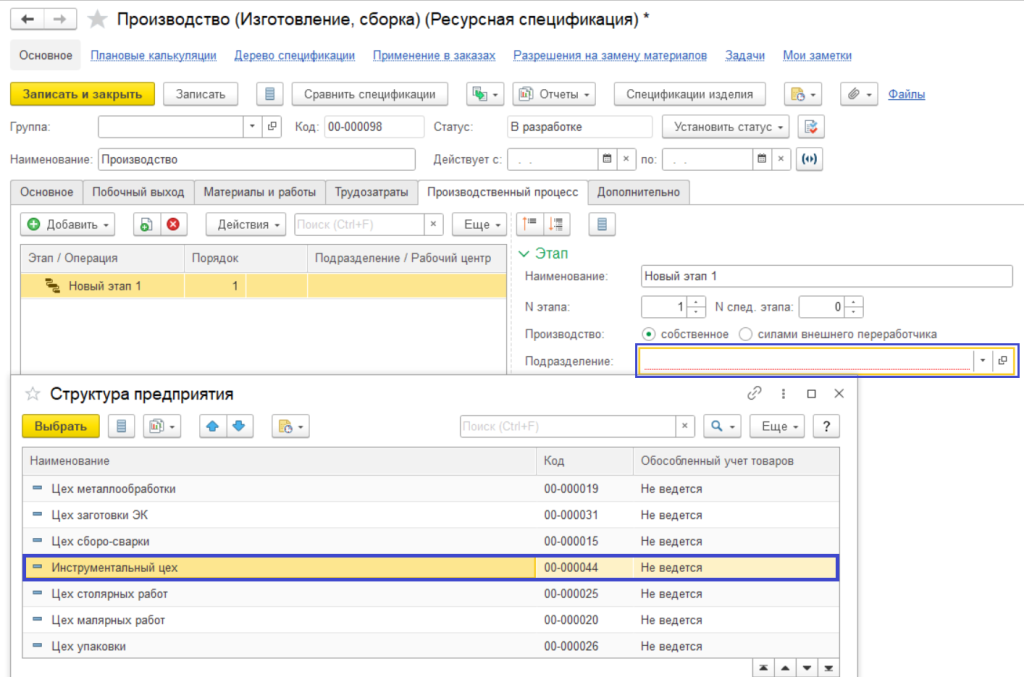Viewport: 1024px width, 677px height.
Task: Switch to the Материалы и работы tab
Action: pyautogui.click(x=259, y=192)
